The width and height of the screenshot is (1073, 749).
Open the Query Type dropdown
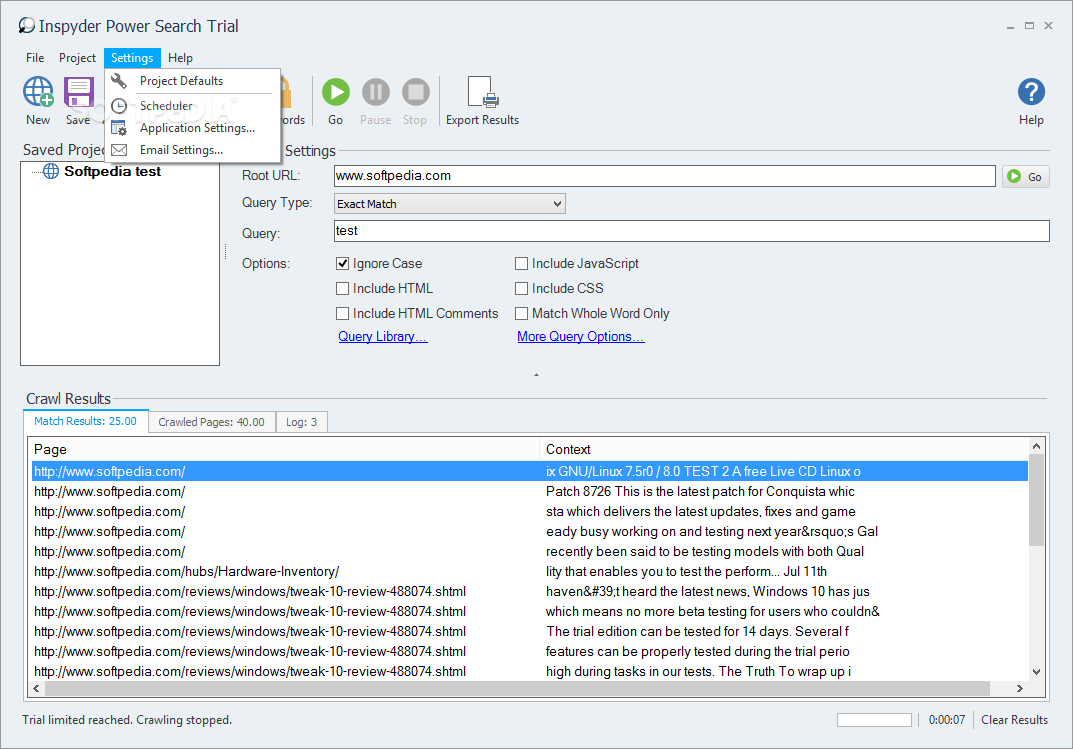click(450, 204)
